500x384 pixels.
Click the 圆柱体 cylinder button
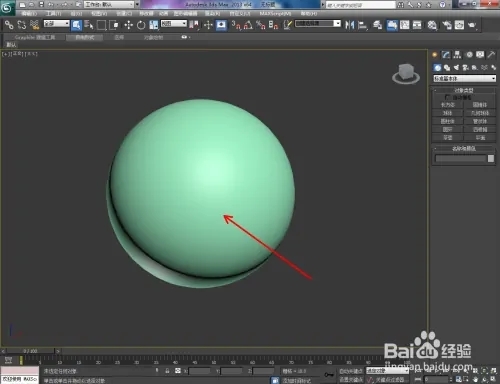point(448,121)
